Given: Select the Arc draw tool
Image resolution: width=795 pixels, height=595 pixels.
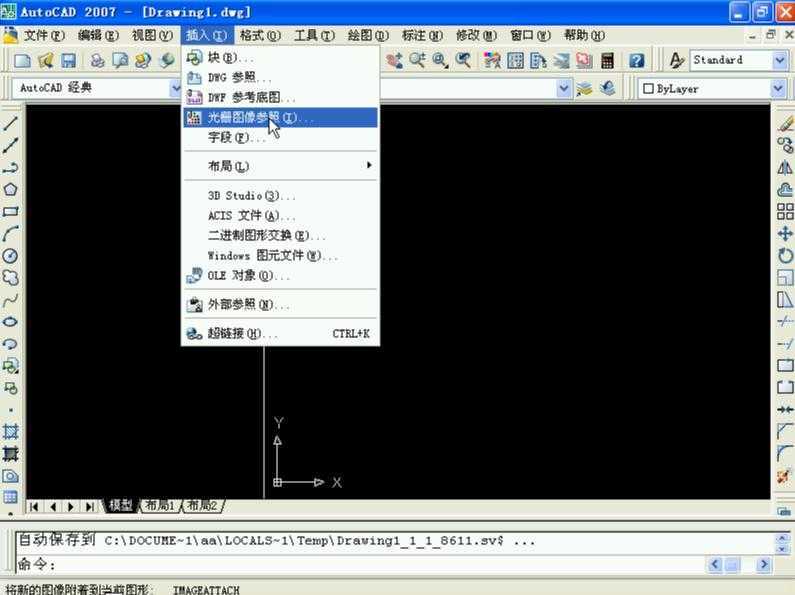Looking at the screenshot, I should [x=11, y=234].
